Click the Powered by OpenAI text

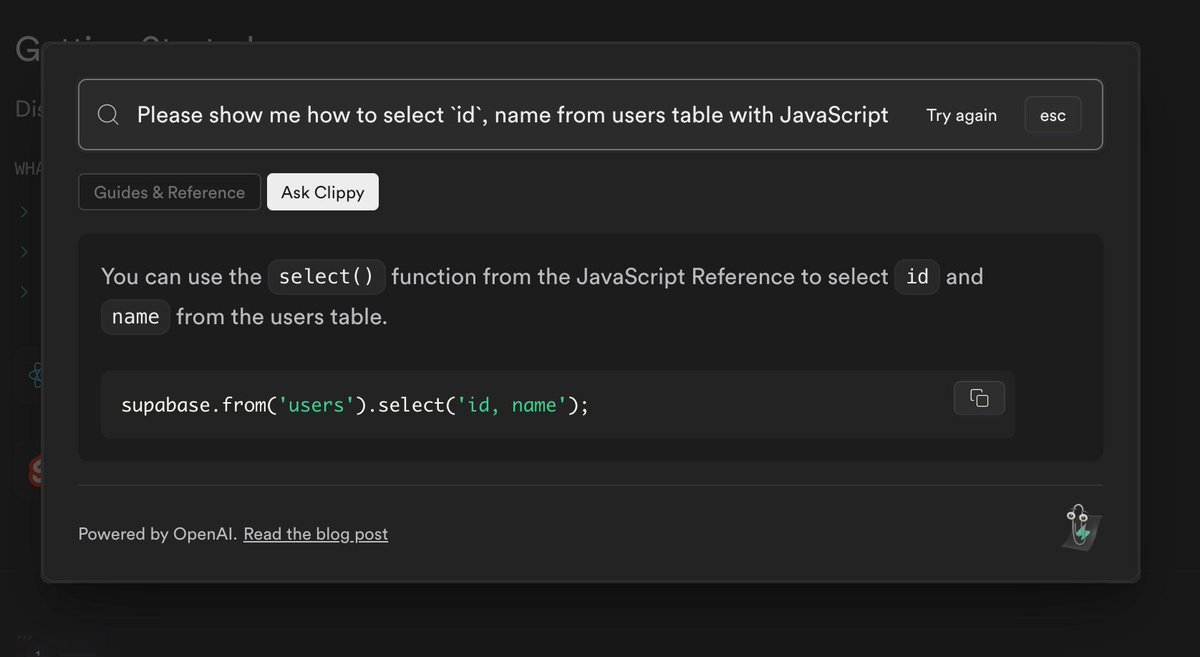coord(157,534)
